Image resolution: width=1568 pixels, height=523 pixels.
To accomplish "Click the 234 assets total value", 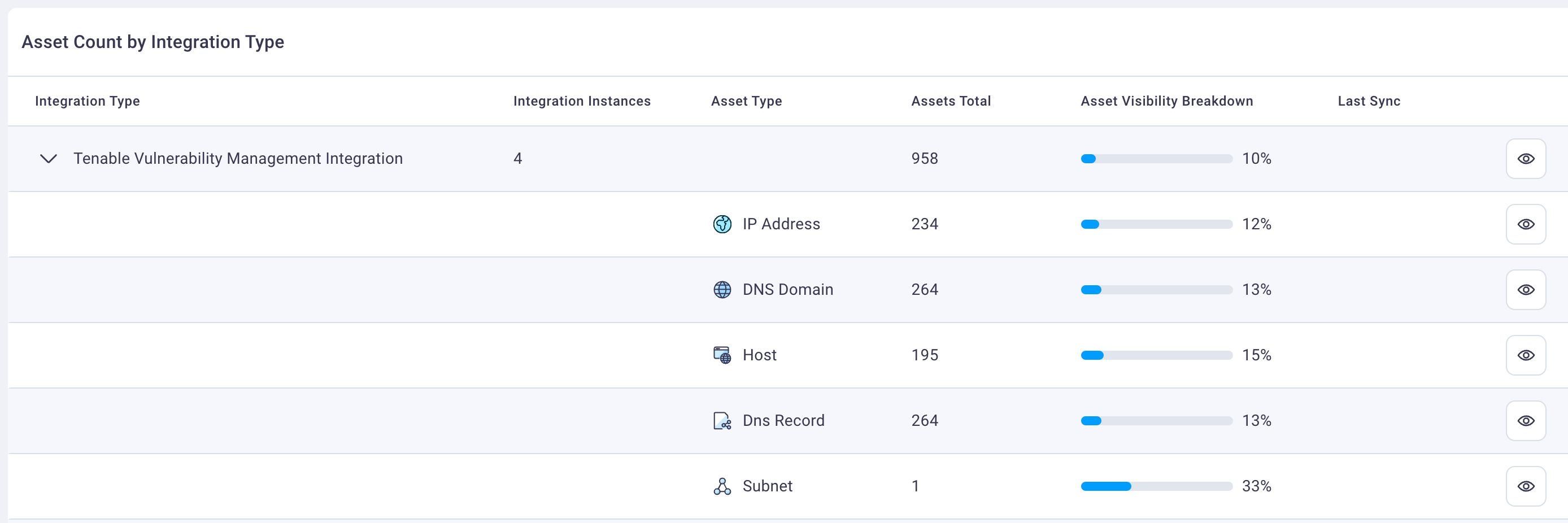I will [x=924, y=224].
